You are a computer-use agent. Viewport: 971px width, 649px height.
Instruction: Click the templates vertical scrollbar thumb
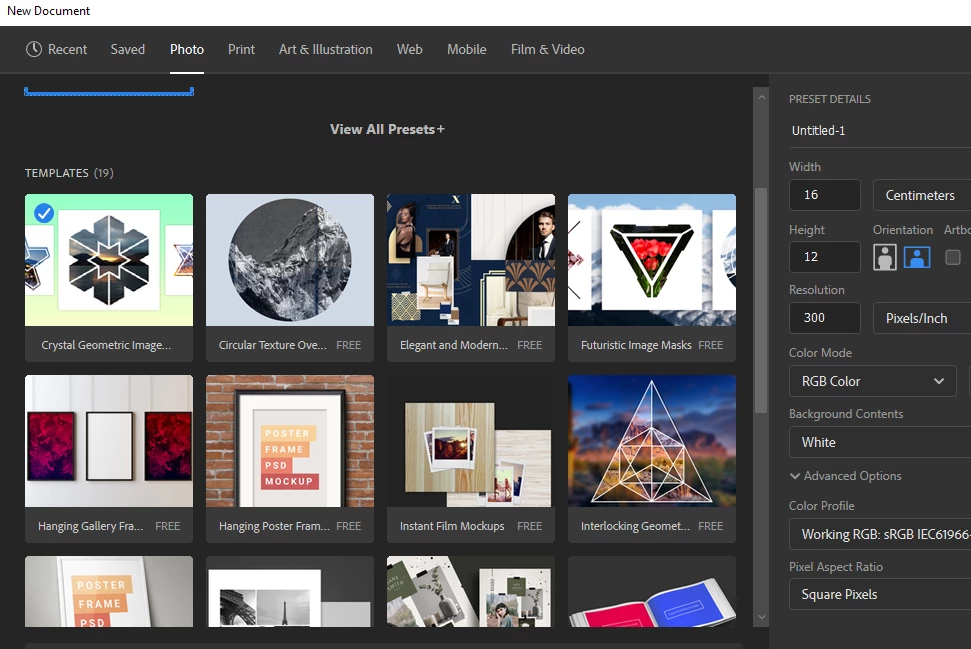coord(761,300)
